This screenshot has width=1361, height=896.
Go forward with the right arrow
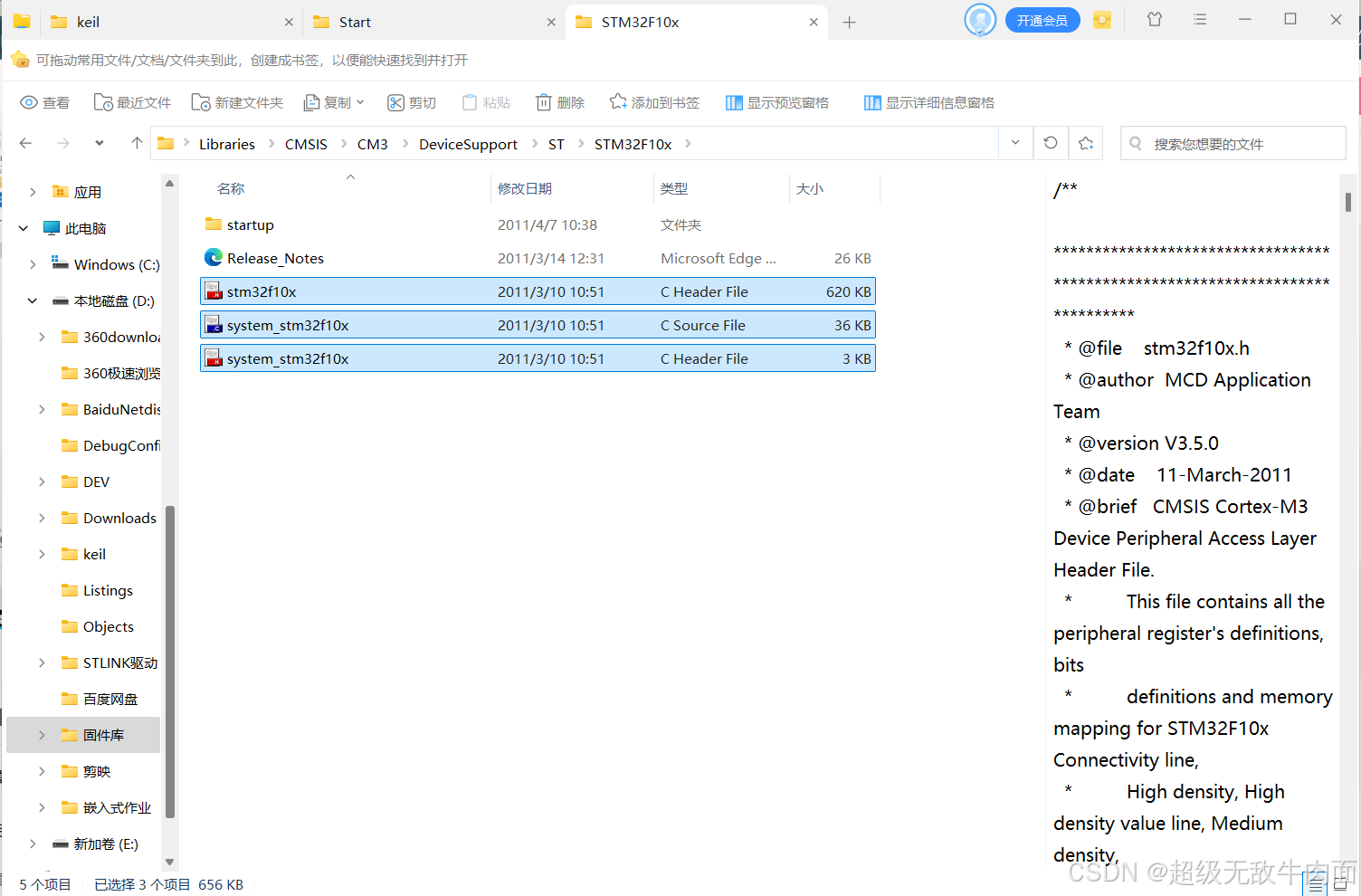(63, 143)
